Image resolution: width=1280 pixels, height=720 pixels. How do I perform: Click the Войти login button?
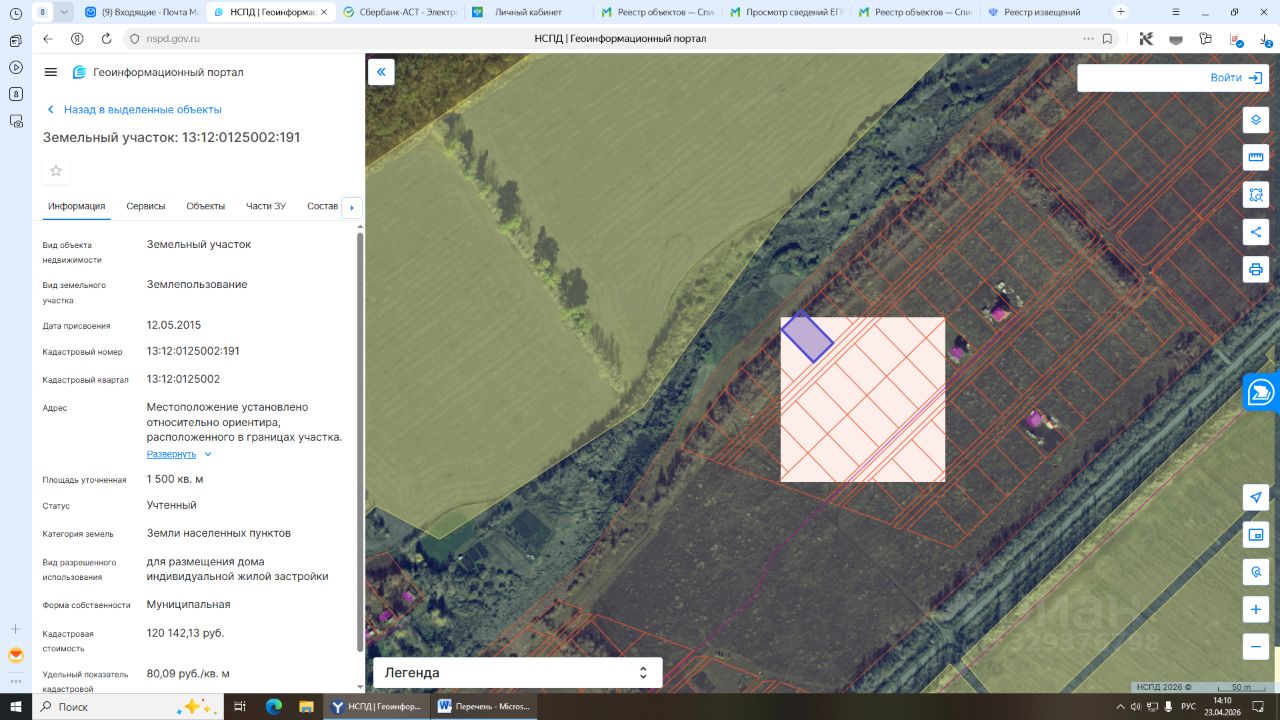(1236, 78)
